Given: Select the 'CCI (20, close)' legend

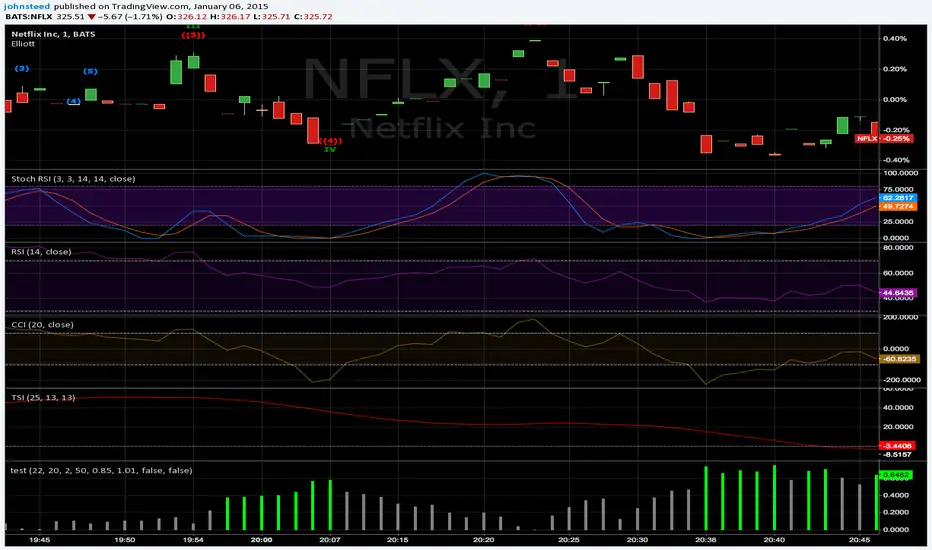Looking at the screenshot, I should pyautogui.click(x=43, y=325).
